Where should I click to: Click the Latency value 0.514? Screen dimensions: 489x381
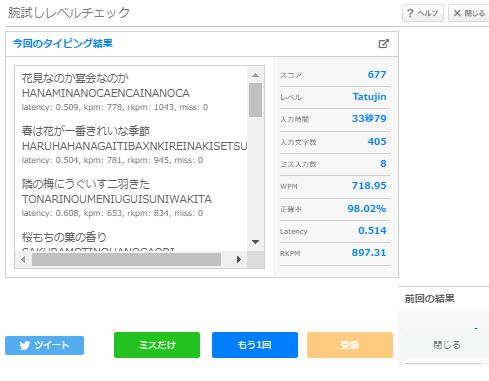pos(372,230)
